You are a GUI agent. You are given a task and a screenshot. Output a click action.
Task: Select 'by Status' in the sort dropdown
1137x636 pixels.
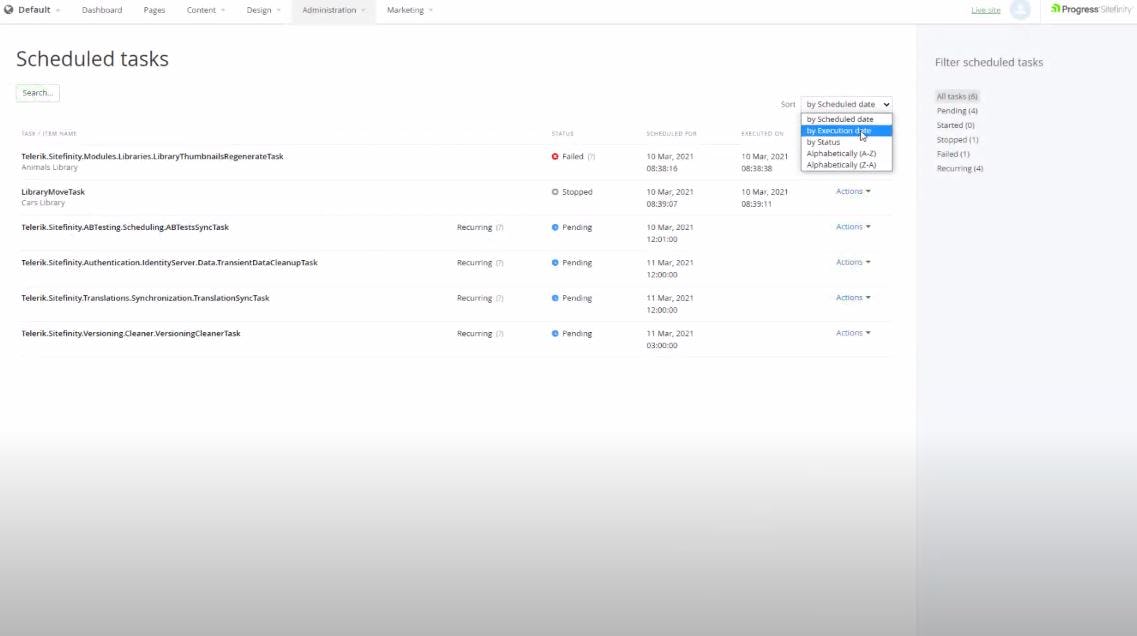(823, 141)
